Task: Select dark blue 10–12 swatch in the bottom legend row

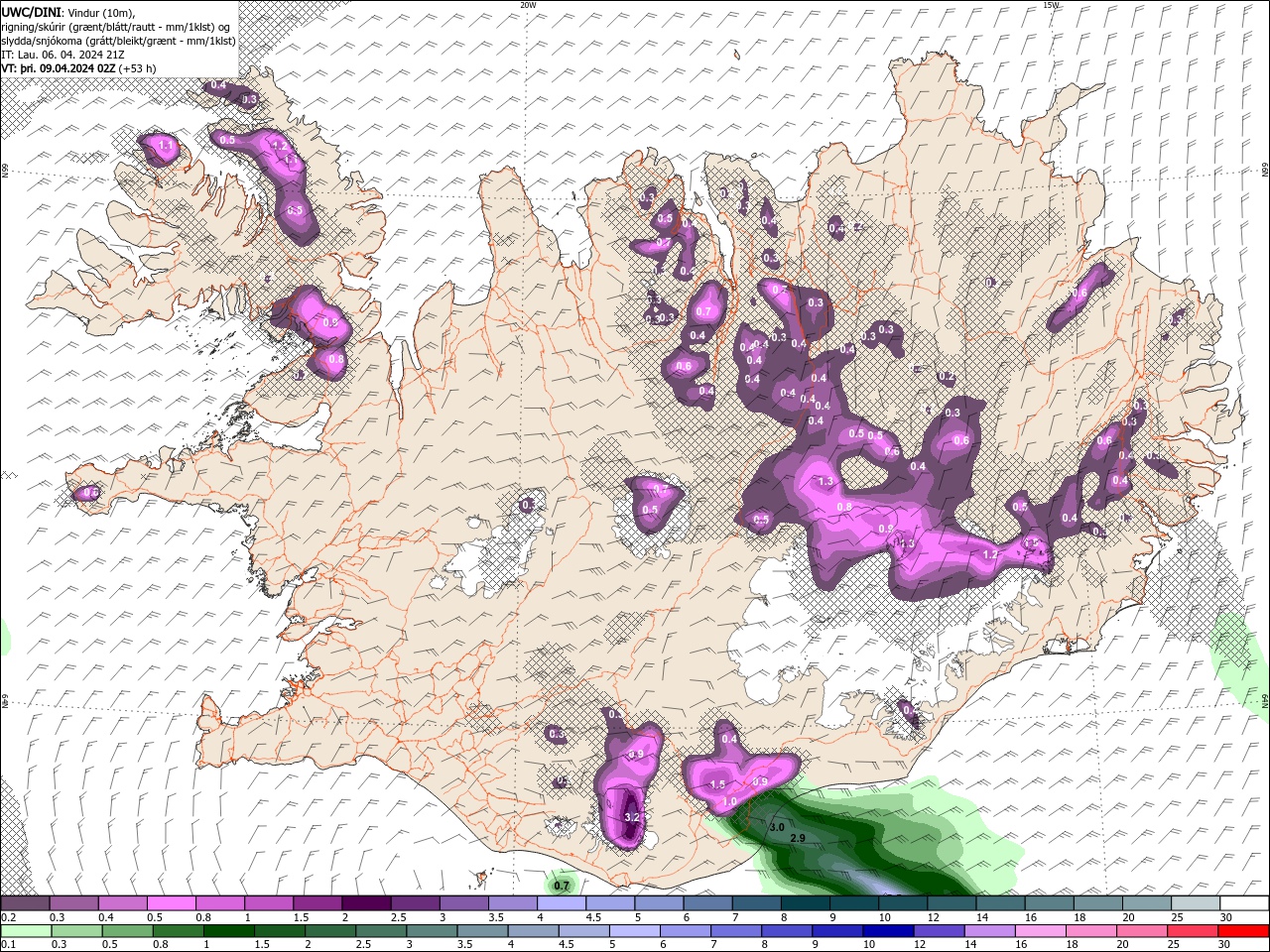Action: coord(887,931)
